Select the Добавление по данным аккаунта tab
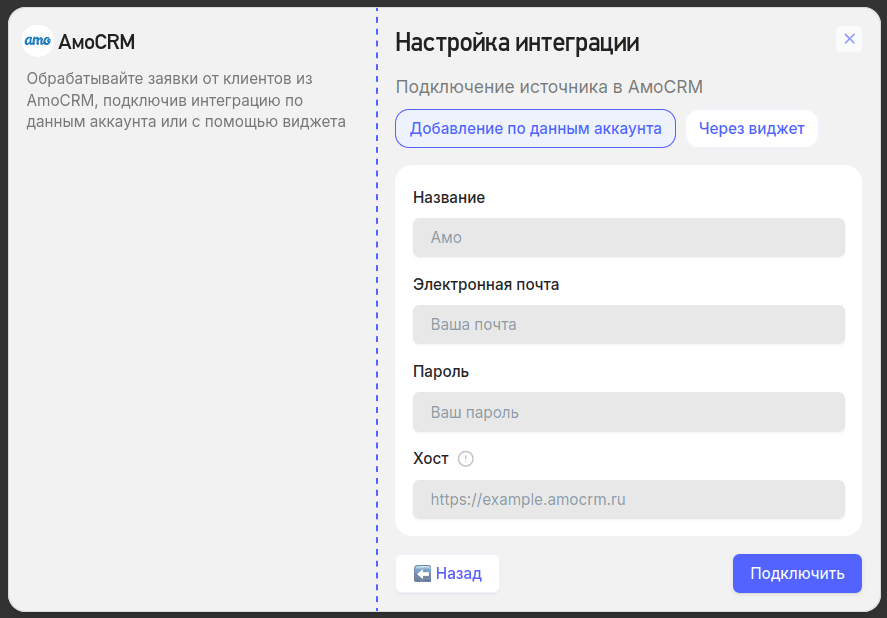This screenshot has height=618, width=887. pos(535,128)
